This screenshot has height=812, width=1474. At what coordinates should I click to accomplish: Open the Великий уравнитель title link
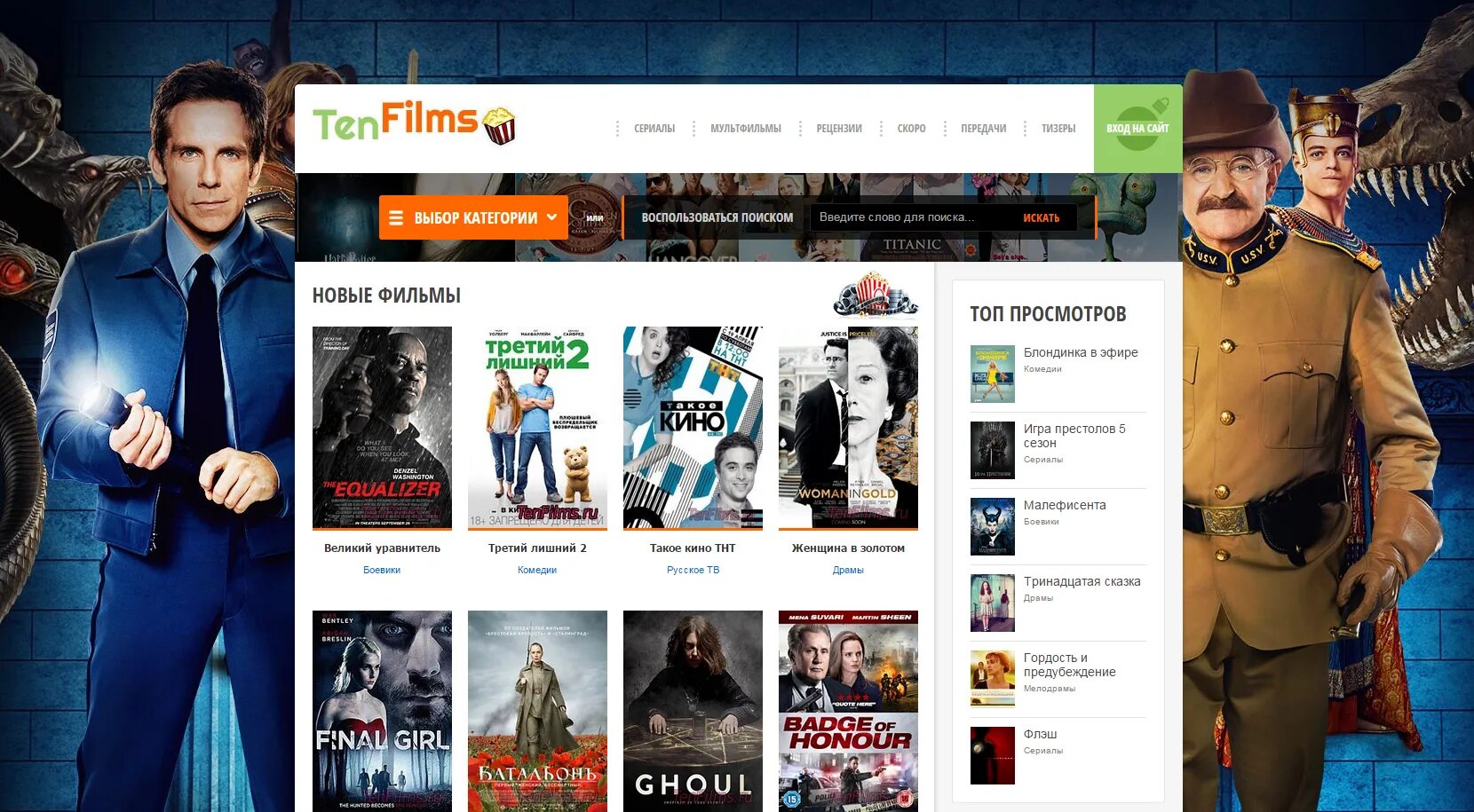point(382,548)
